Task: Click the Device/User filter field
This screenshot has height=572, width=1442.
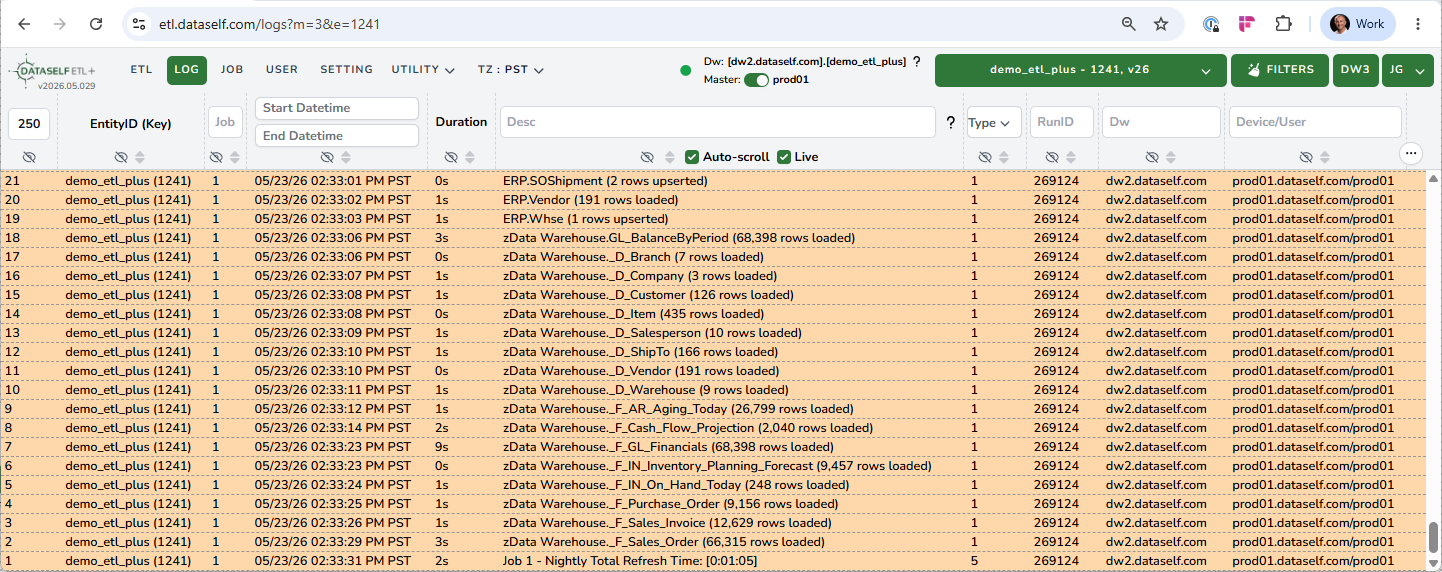Action: click(x=1315, y=122)
